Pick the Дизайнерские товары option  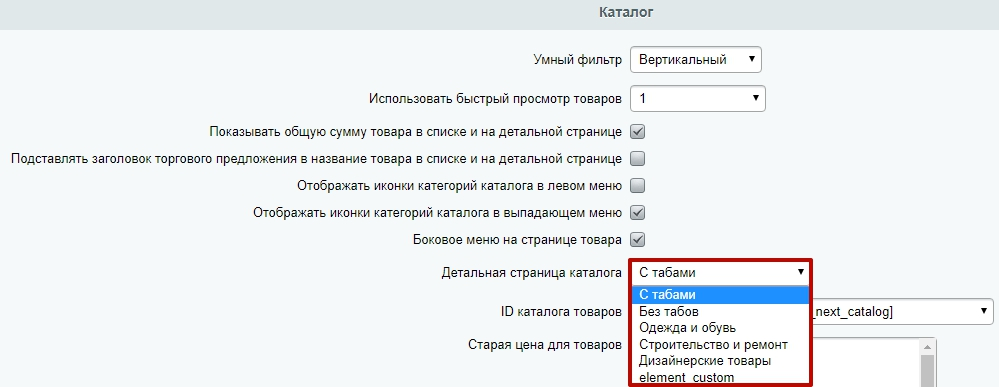tap(721, 361)
